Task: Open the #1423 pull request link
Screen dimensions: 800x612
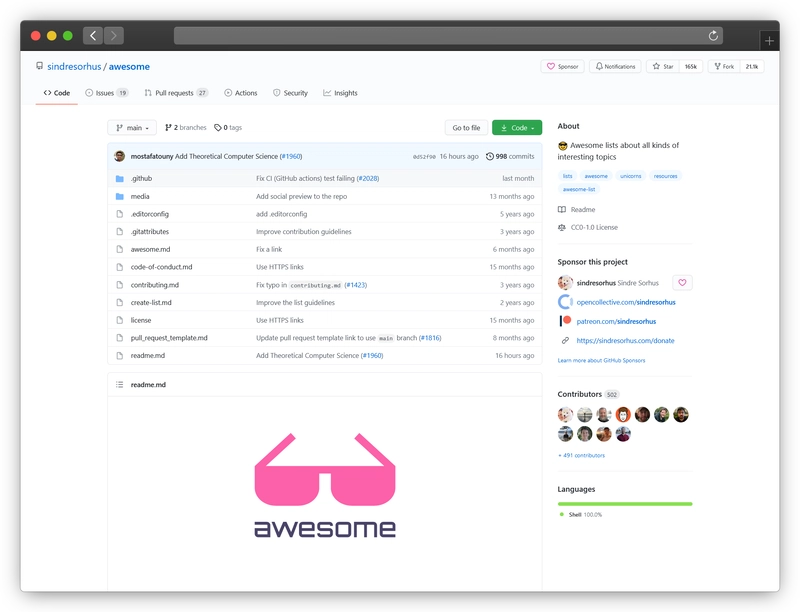Action: 356,285
